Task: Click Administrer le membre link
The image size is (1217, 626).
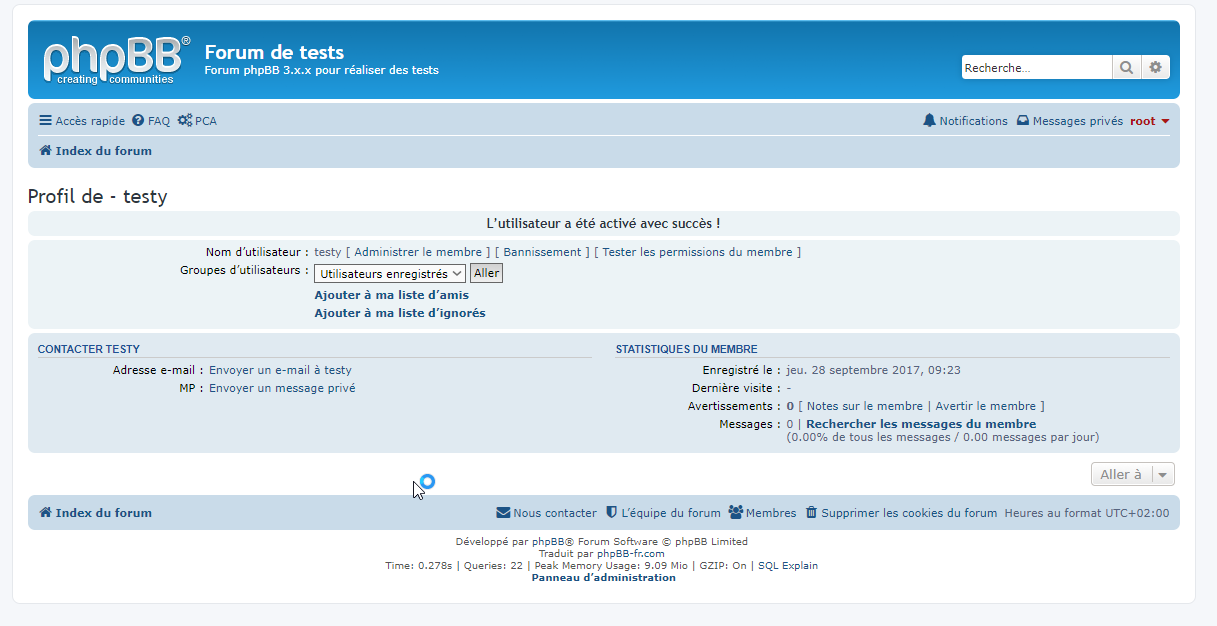Action: click(418, 252)
